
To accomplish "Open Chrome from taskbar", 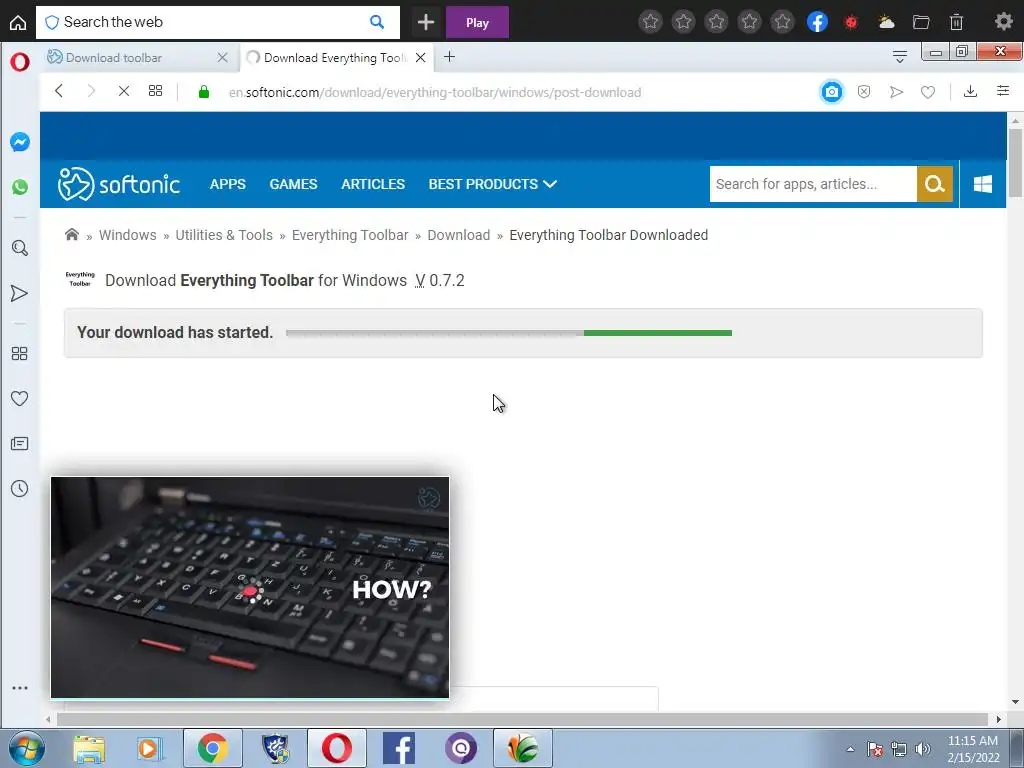I will (x=212, y=748).
